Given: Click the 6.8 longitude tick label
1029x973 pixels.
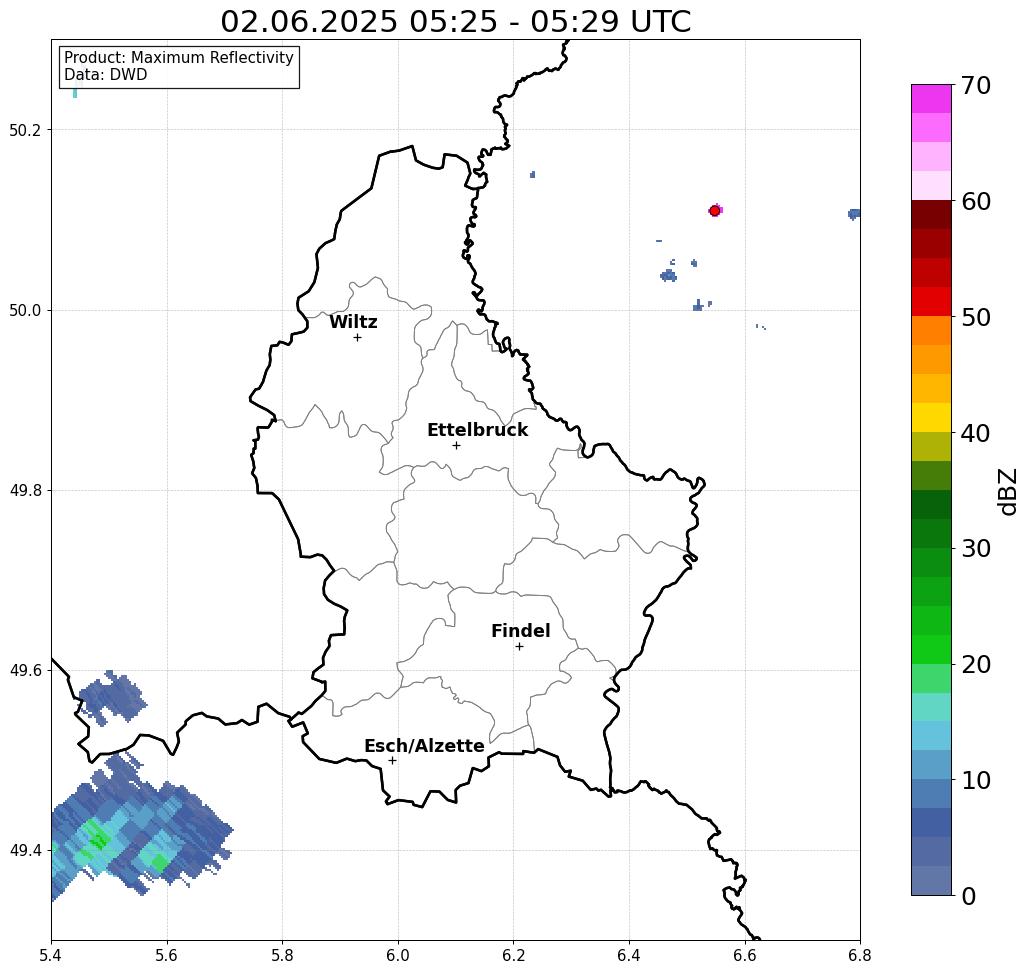Looking at the screenshot, I should (x=860, y=955).
